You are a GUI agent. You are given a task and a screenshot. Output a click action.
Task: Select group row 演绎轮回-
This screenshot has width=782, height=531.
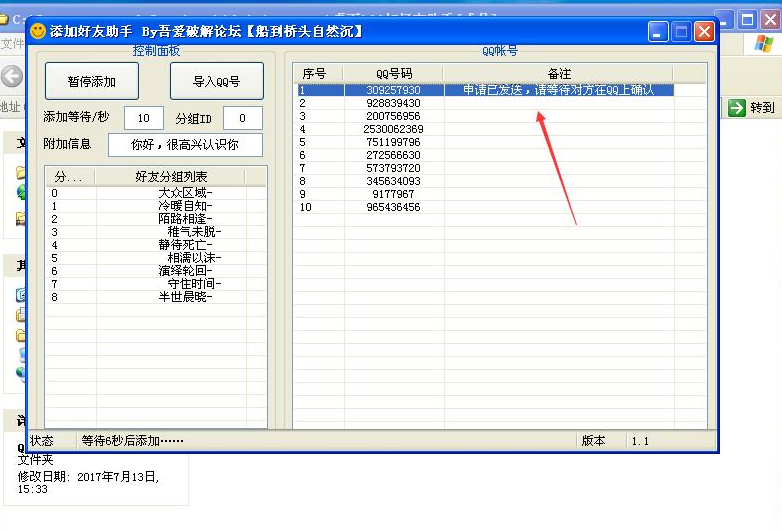[x=156, y=271]
